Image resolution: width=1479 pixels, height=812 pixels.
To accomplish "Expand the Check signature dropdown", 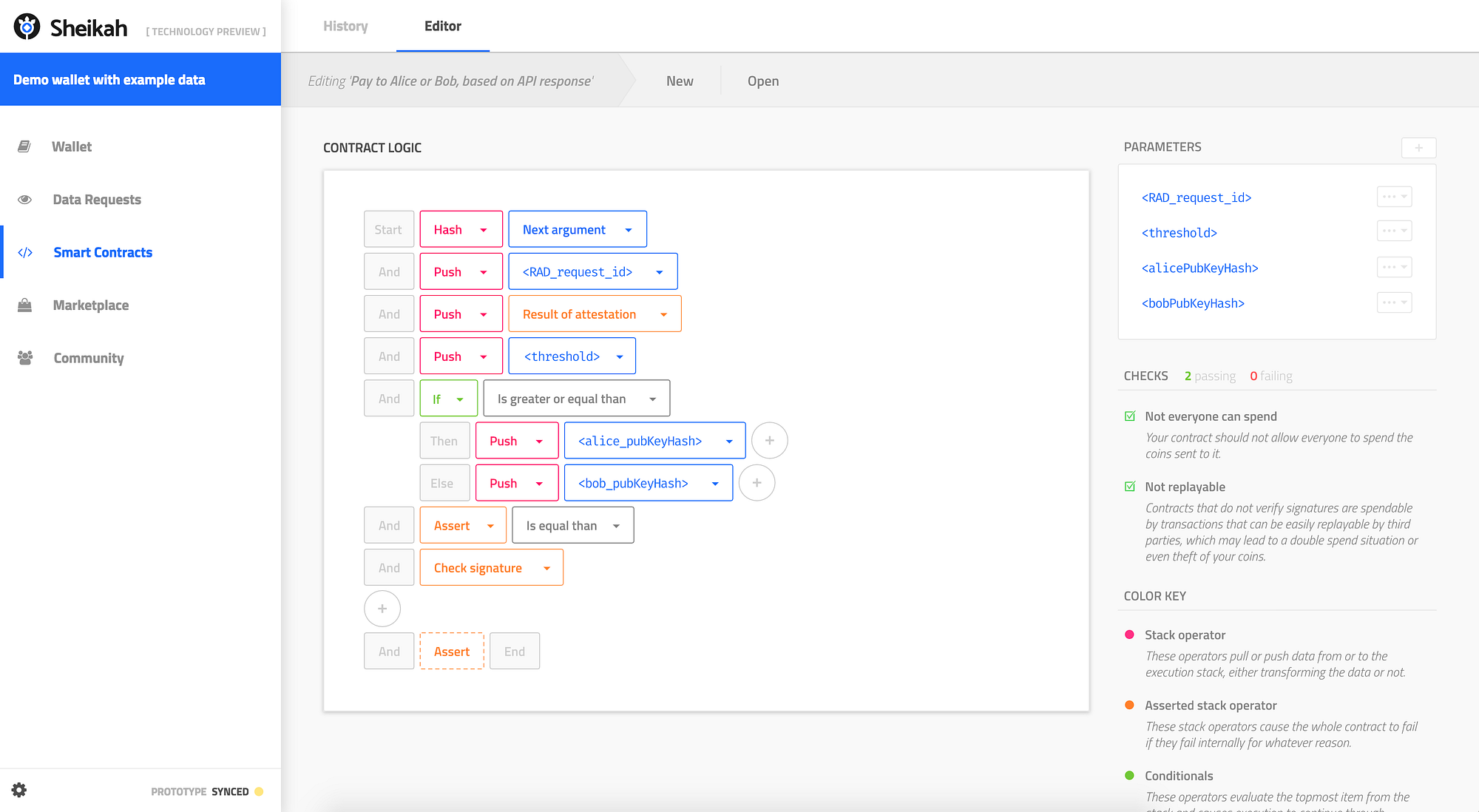I will coord(546,568).
